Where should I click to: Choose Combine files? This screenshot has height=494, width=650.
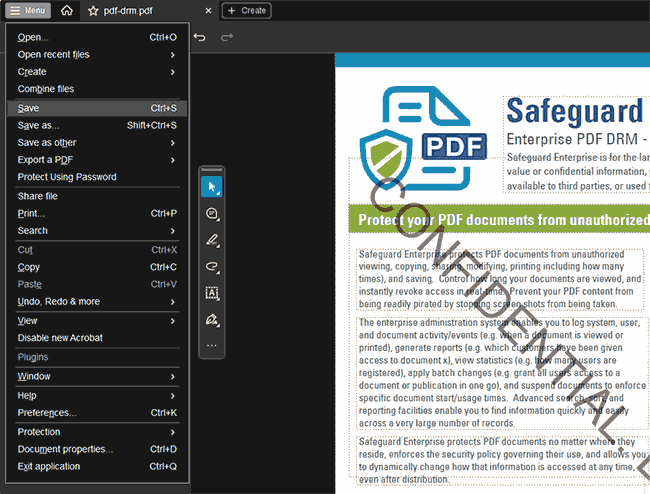[x=97, y=89]
